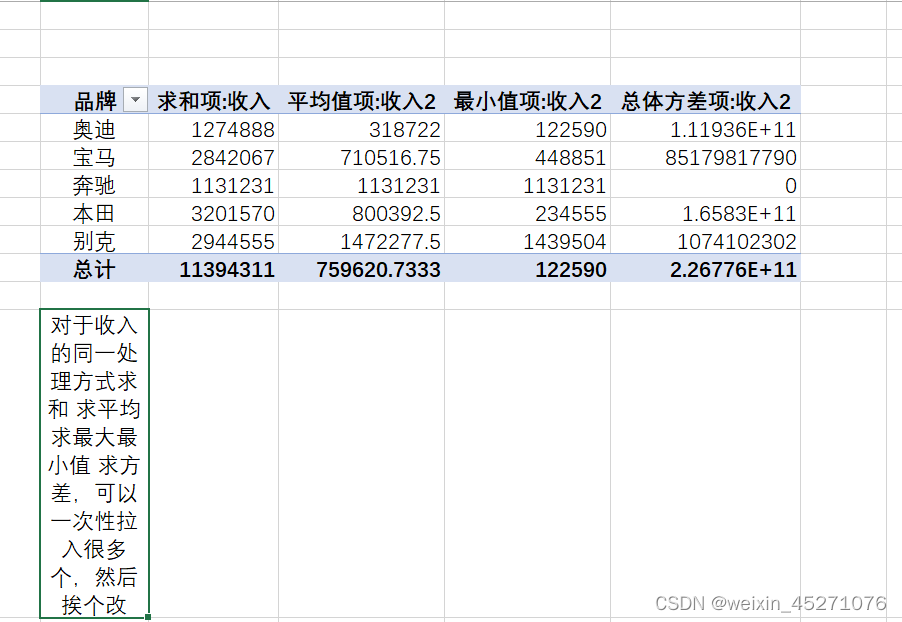Select cell with value 448851
Image resolution: width=902 pixels, height=622 pixels.
click(x=528, y=157)
